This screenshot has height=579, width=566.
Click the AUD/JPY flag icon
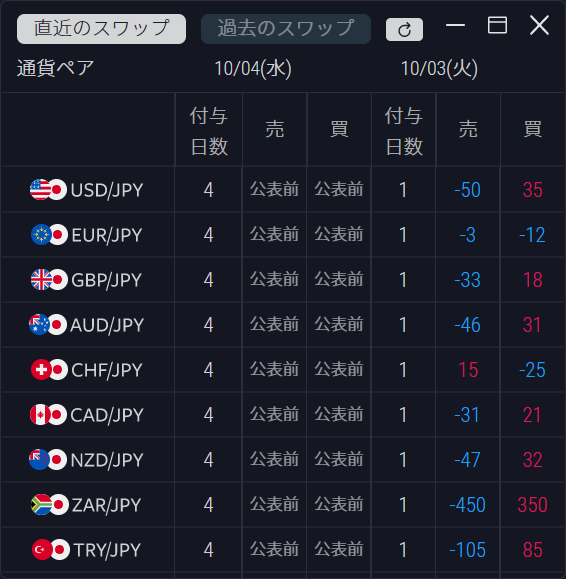coord(48,325)
